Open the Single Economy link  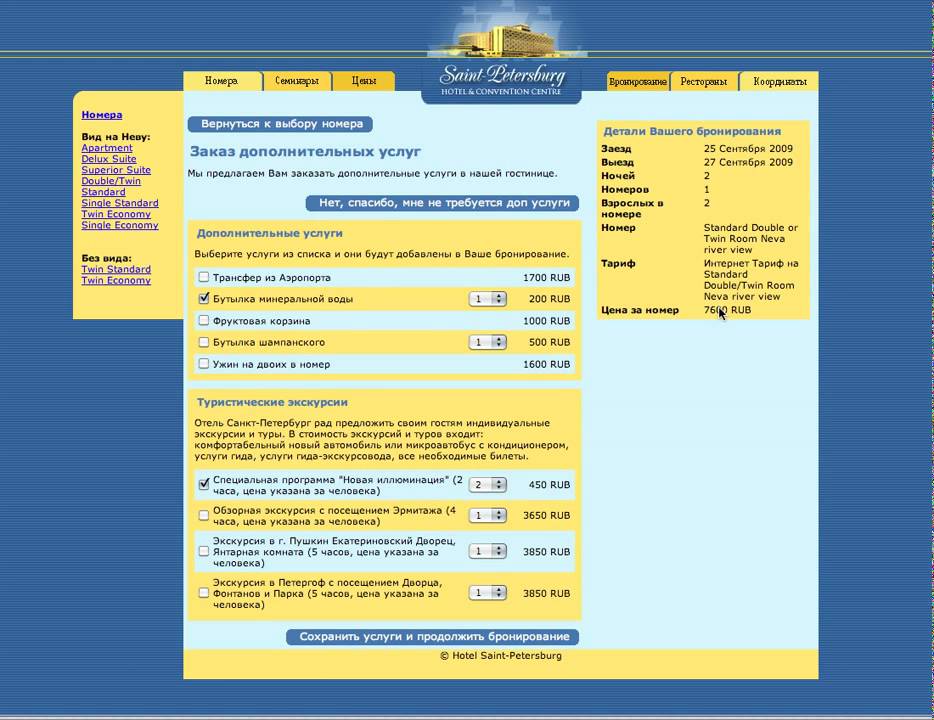pos(120,225)
